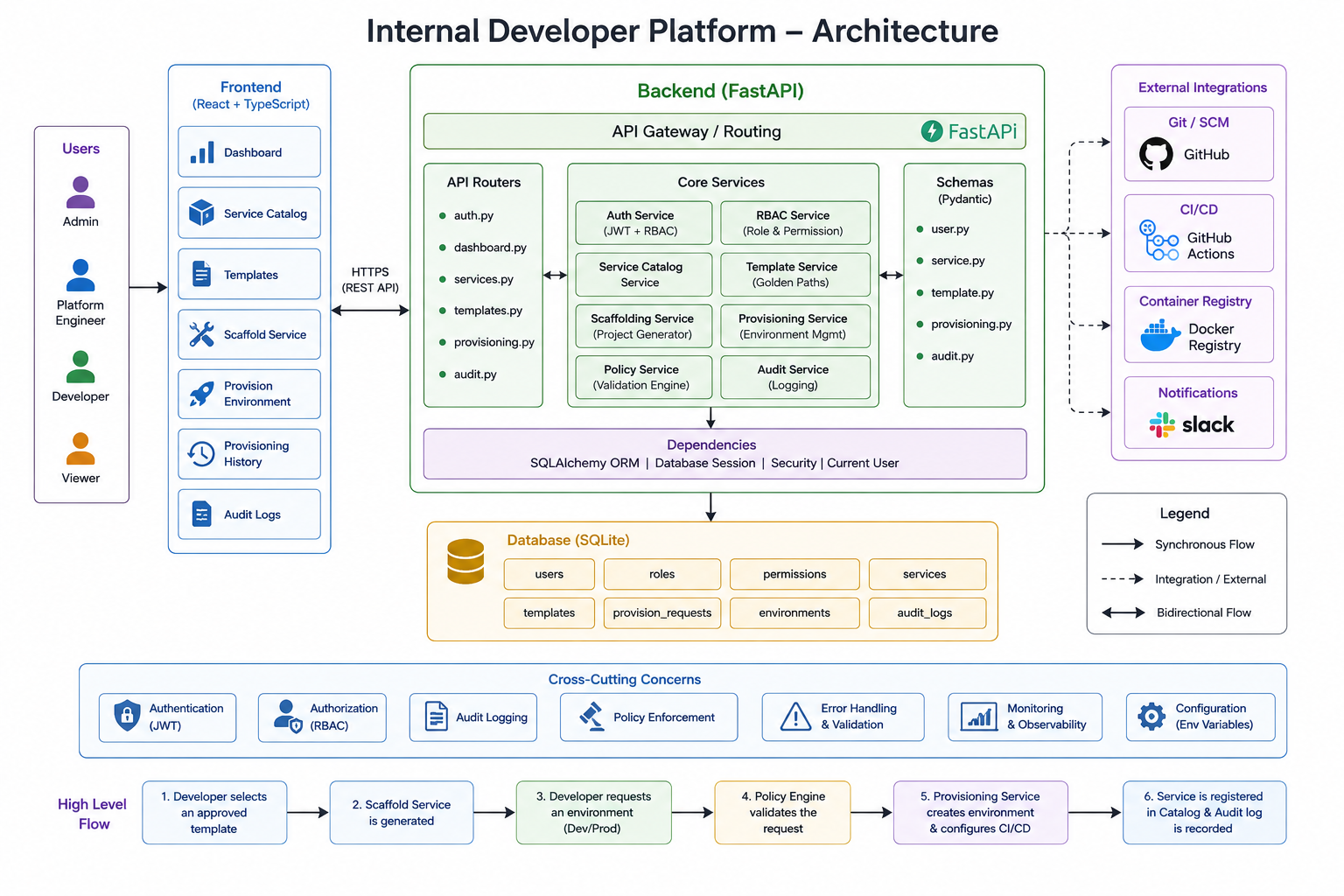Select the Policy Service Validation Engine box
This screenshot has width=1344, height=896.
(644, 377)
